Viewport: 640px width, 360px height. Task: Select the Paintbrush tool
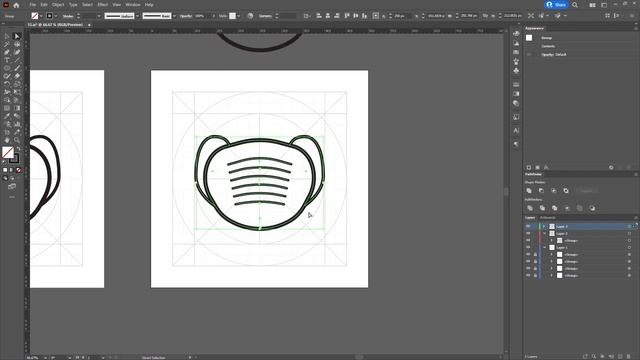point(17,68)
